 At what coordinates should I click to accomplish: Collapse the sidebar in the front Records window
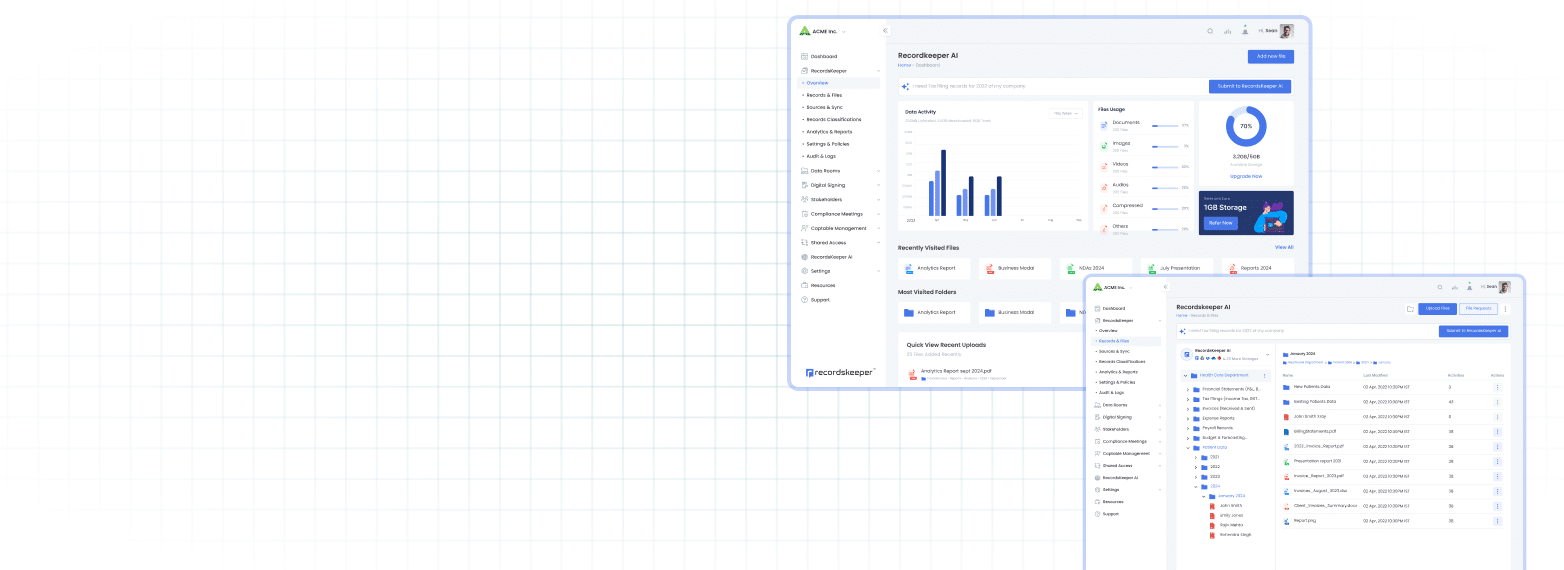(1165, 287)
